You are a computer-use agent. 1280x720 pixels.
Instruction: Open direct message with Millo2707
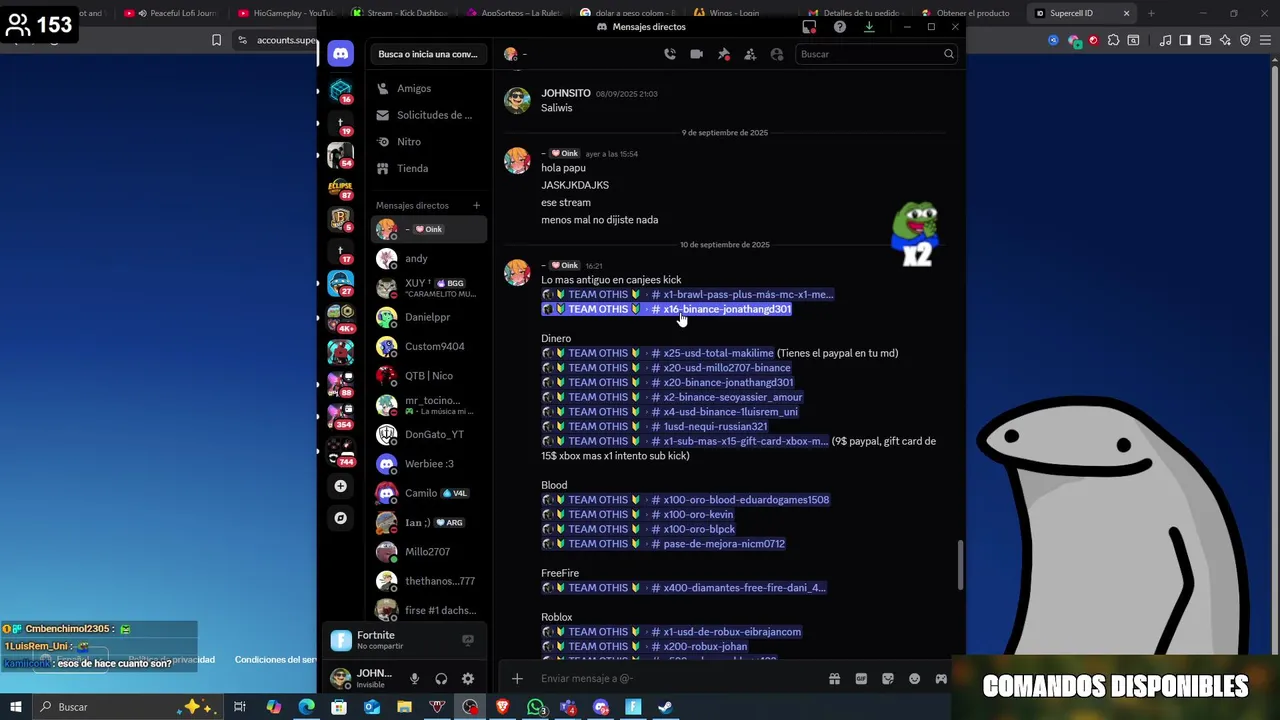click(x=428, y=552)
